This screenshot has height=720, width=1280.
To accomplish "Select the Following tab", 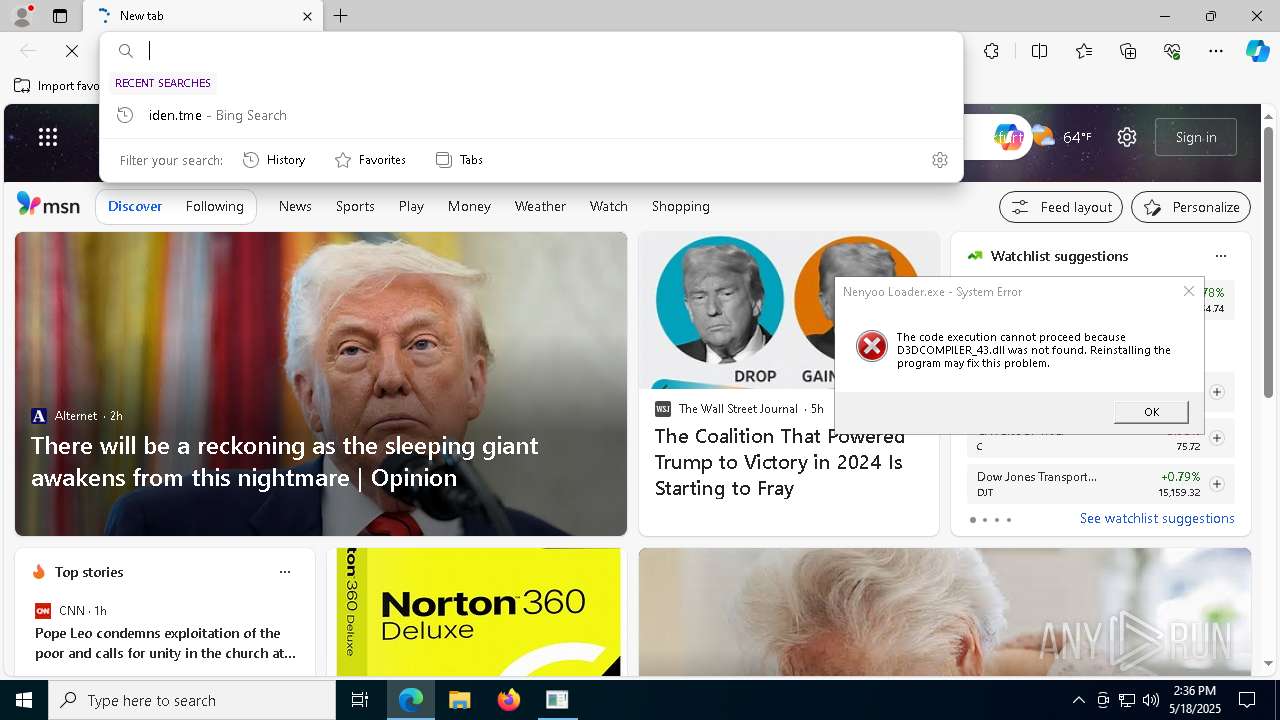I will (214, 206).
